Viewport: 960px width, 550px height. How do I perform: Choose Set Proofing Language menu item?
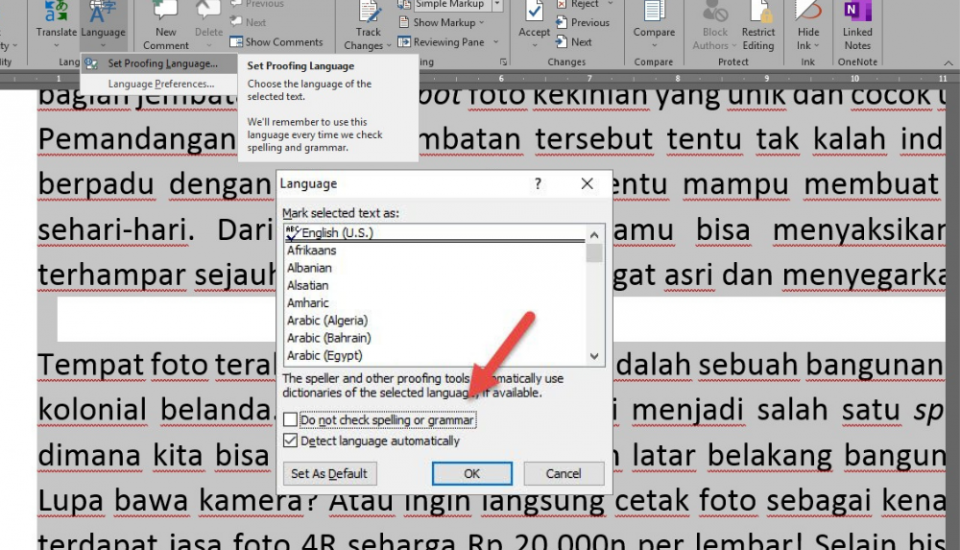(159, 63)
